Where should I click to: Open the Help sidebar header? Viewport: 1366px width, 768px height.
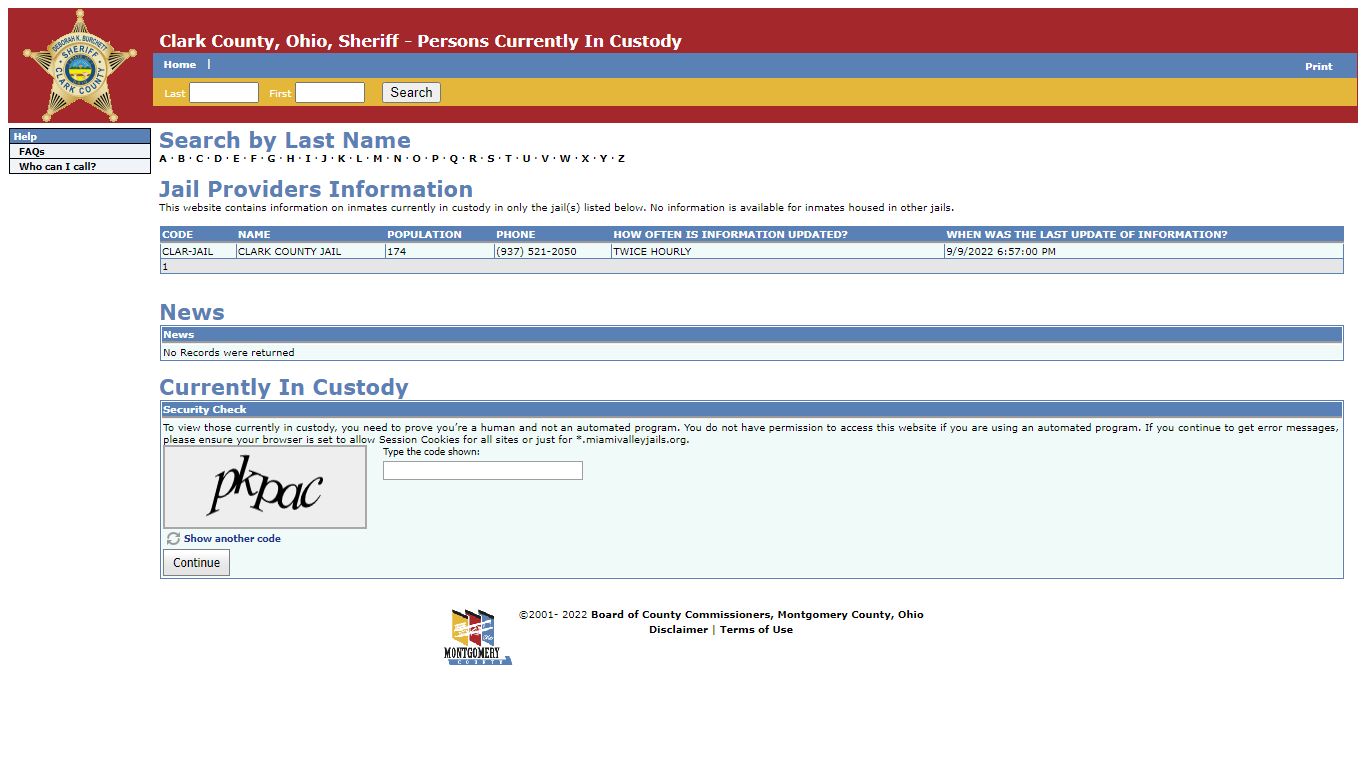click(80, 136)
